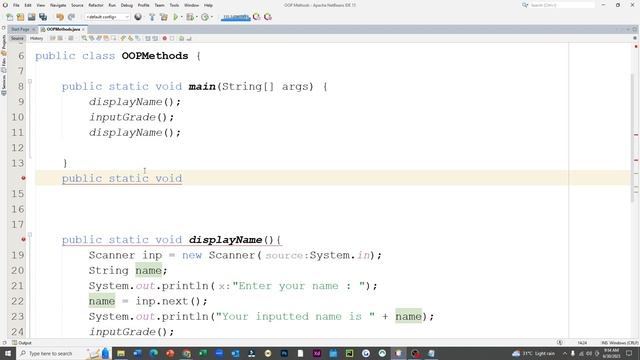Click the Redo arrow icon

click(71, 17)
